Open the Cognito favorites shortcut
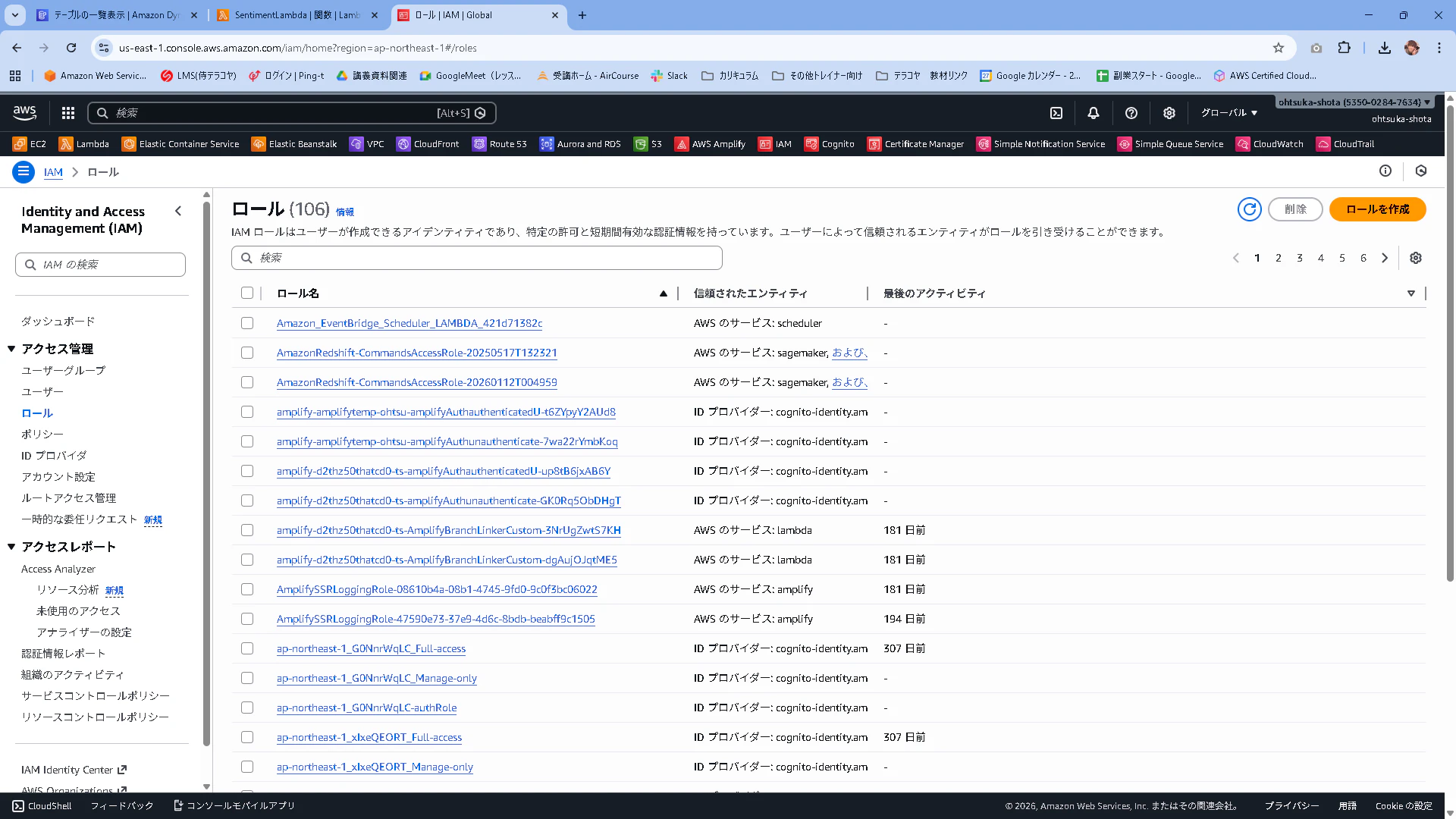Viewport: 1456px width, 819px height. pos(830,144)
